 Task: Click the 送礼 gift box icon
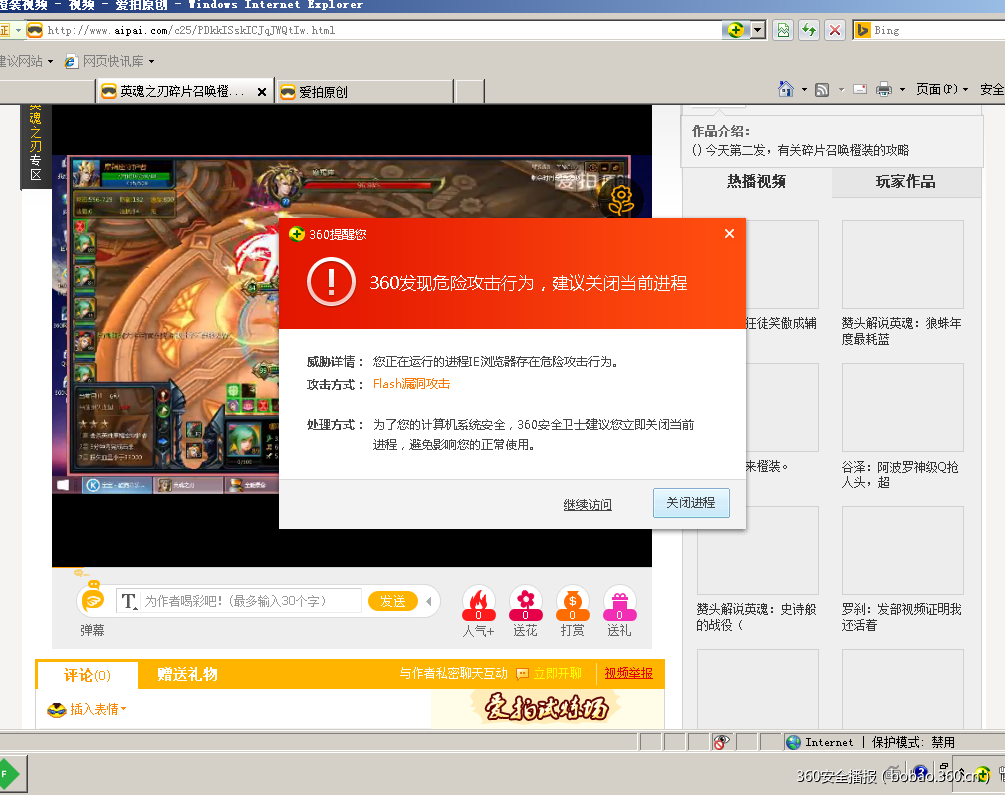[619, 600]
